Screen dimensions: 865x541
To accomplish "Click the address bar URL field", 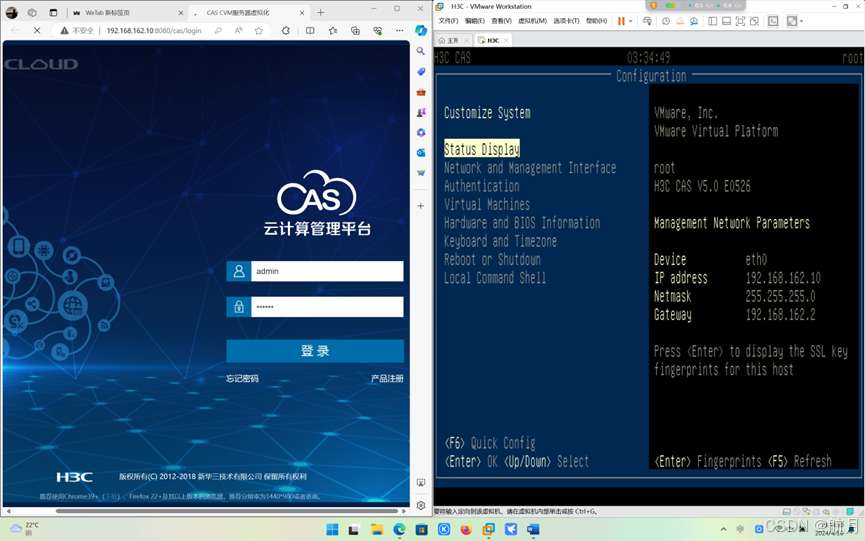I will point(154,30).
